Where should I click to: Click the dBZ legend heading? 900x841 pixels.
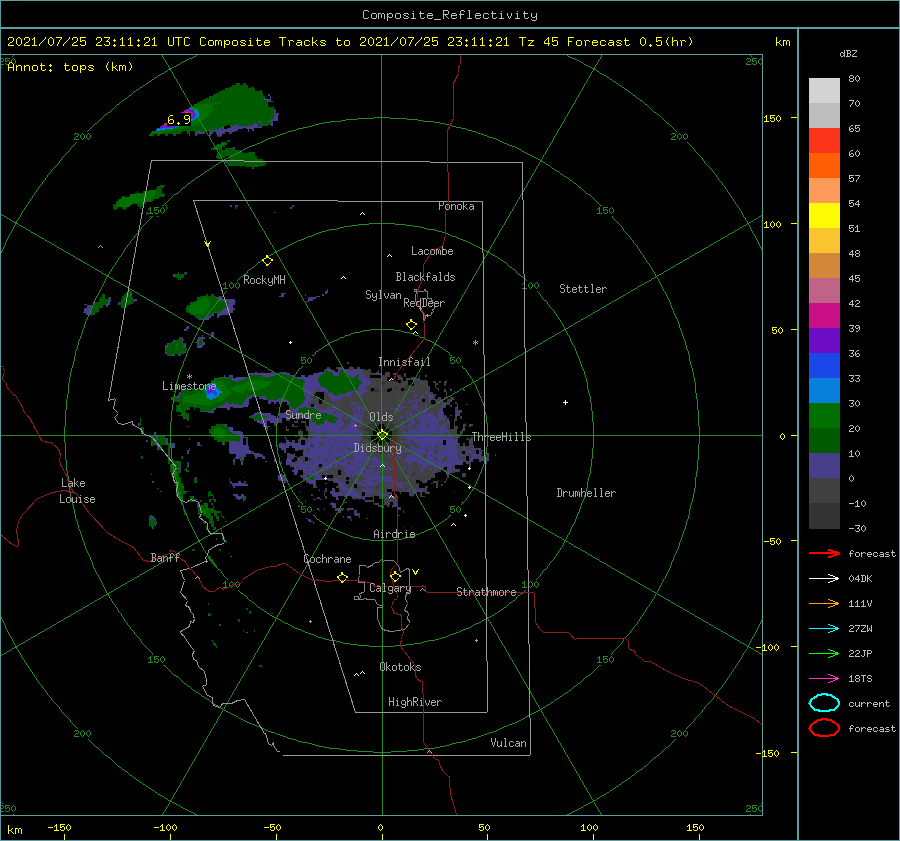[x=848, y=53]
